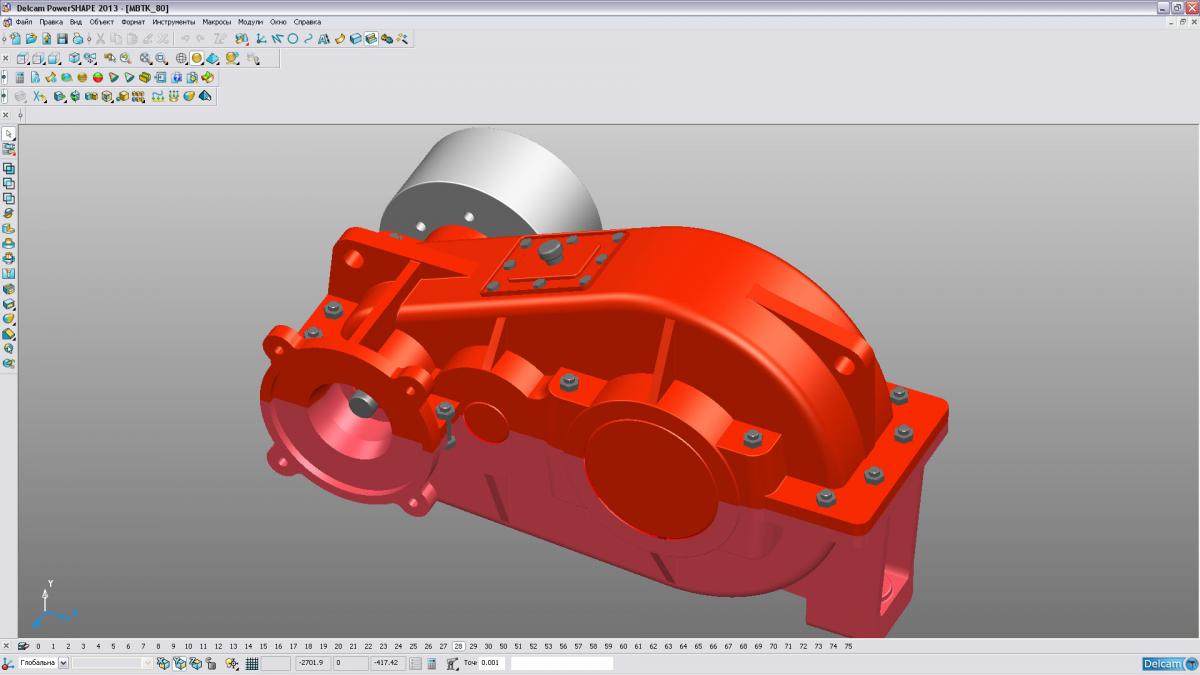
Task: Open the Файл menu
Action: 24,21
